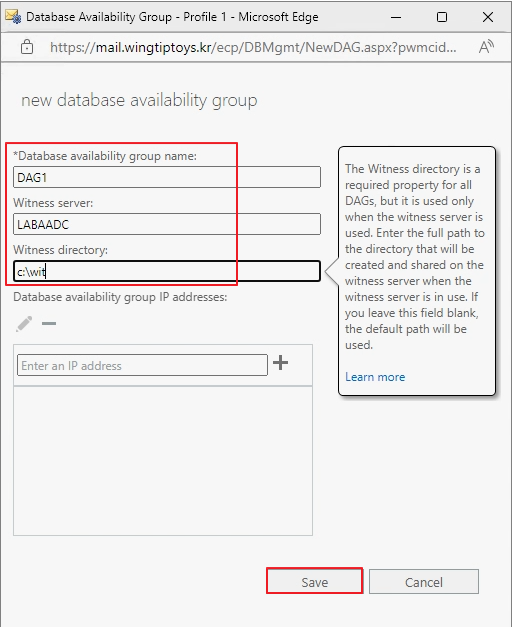Click the empty IP address list box

(163, 461)
